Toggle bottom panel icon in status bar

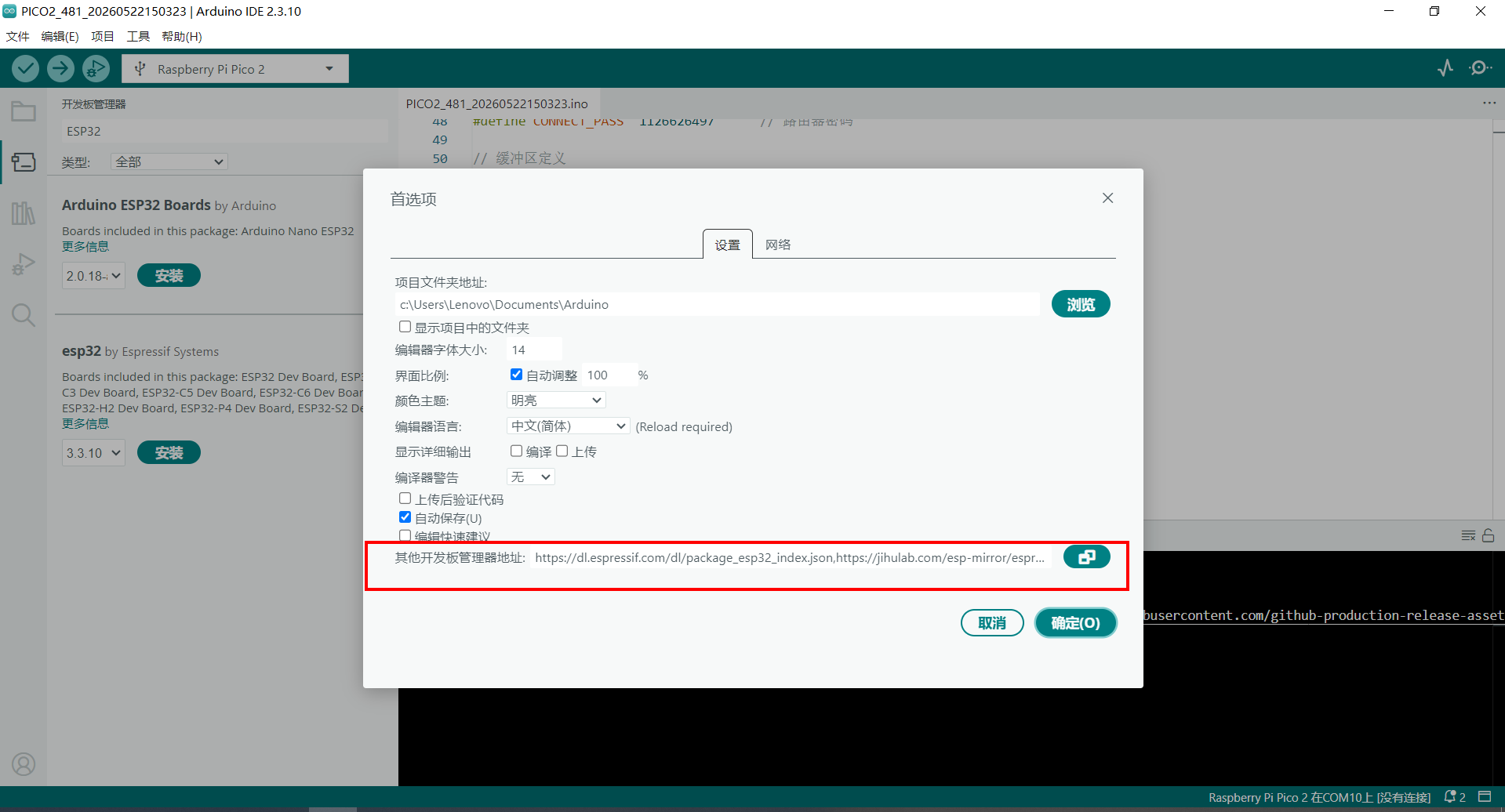tap(1485, 797)
